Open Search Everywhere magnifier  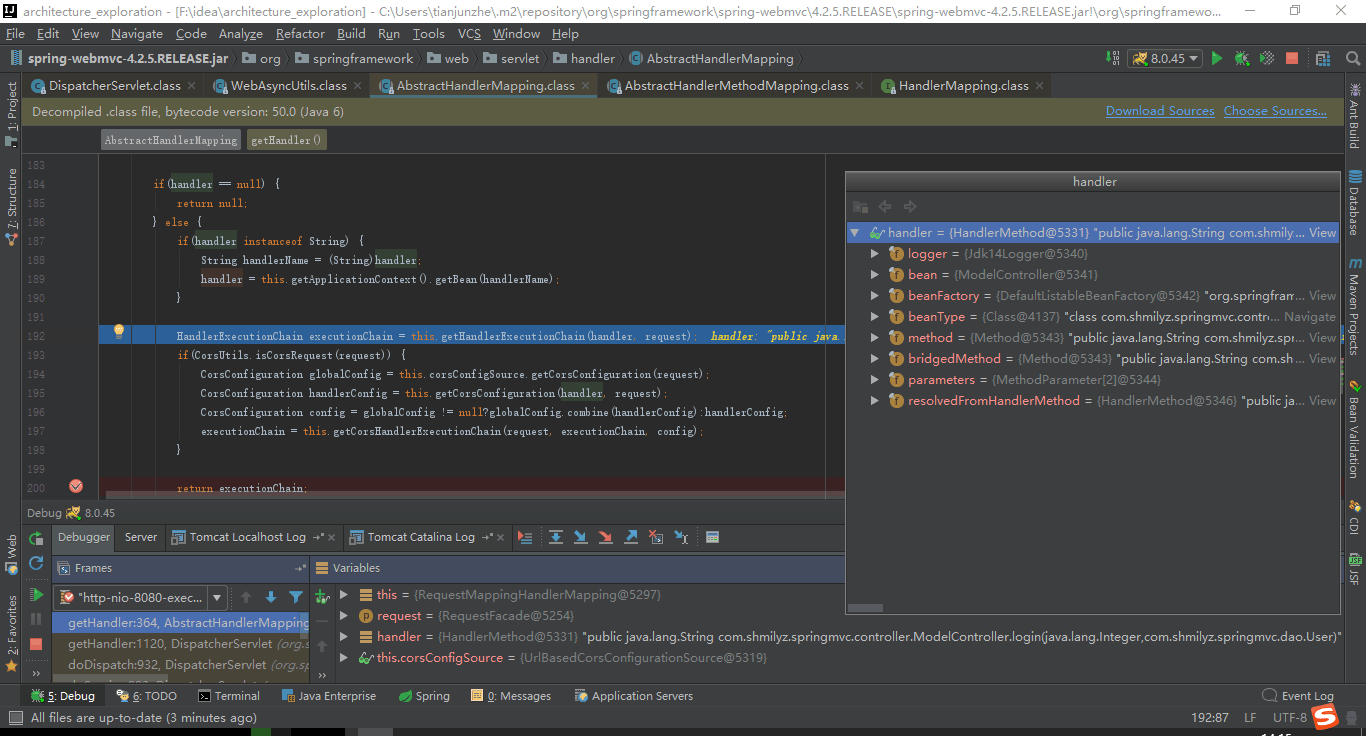tap(1353, 59)
